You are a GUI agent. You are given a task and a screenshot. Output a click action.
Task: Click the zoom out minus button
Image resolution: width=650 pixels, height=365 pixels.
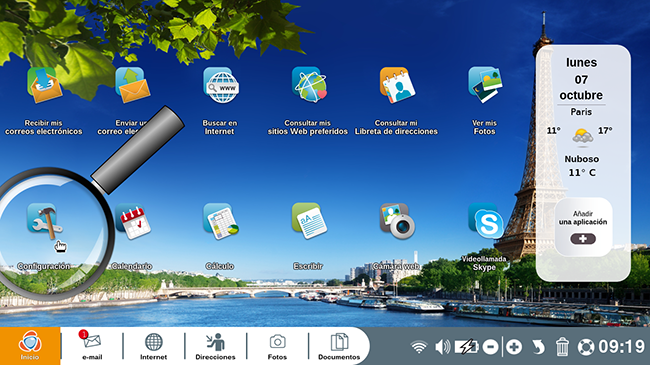pos(490,347)
